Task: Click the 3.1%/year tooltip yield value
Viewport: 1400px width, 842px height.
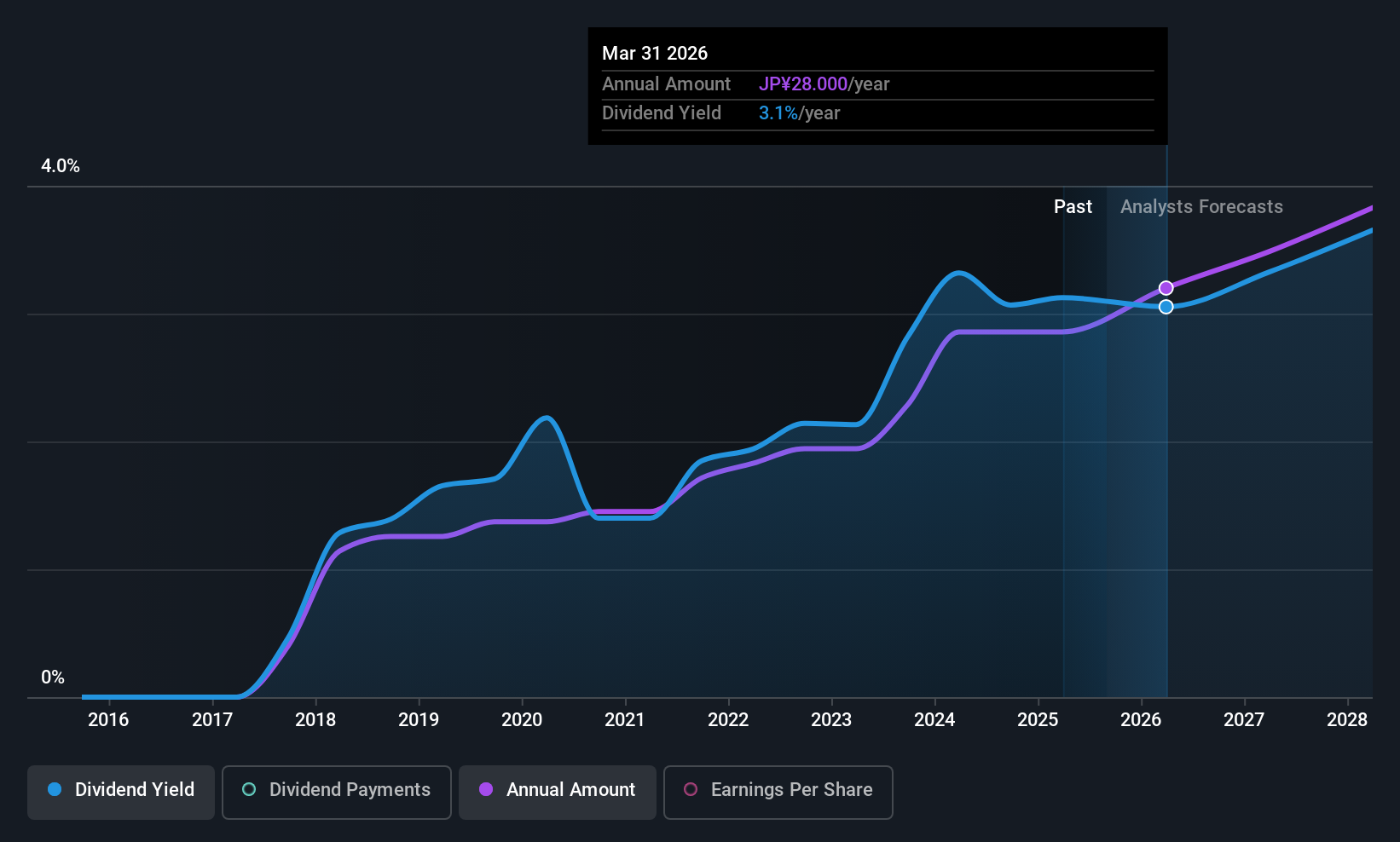Action: coord(799,113)
